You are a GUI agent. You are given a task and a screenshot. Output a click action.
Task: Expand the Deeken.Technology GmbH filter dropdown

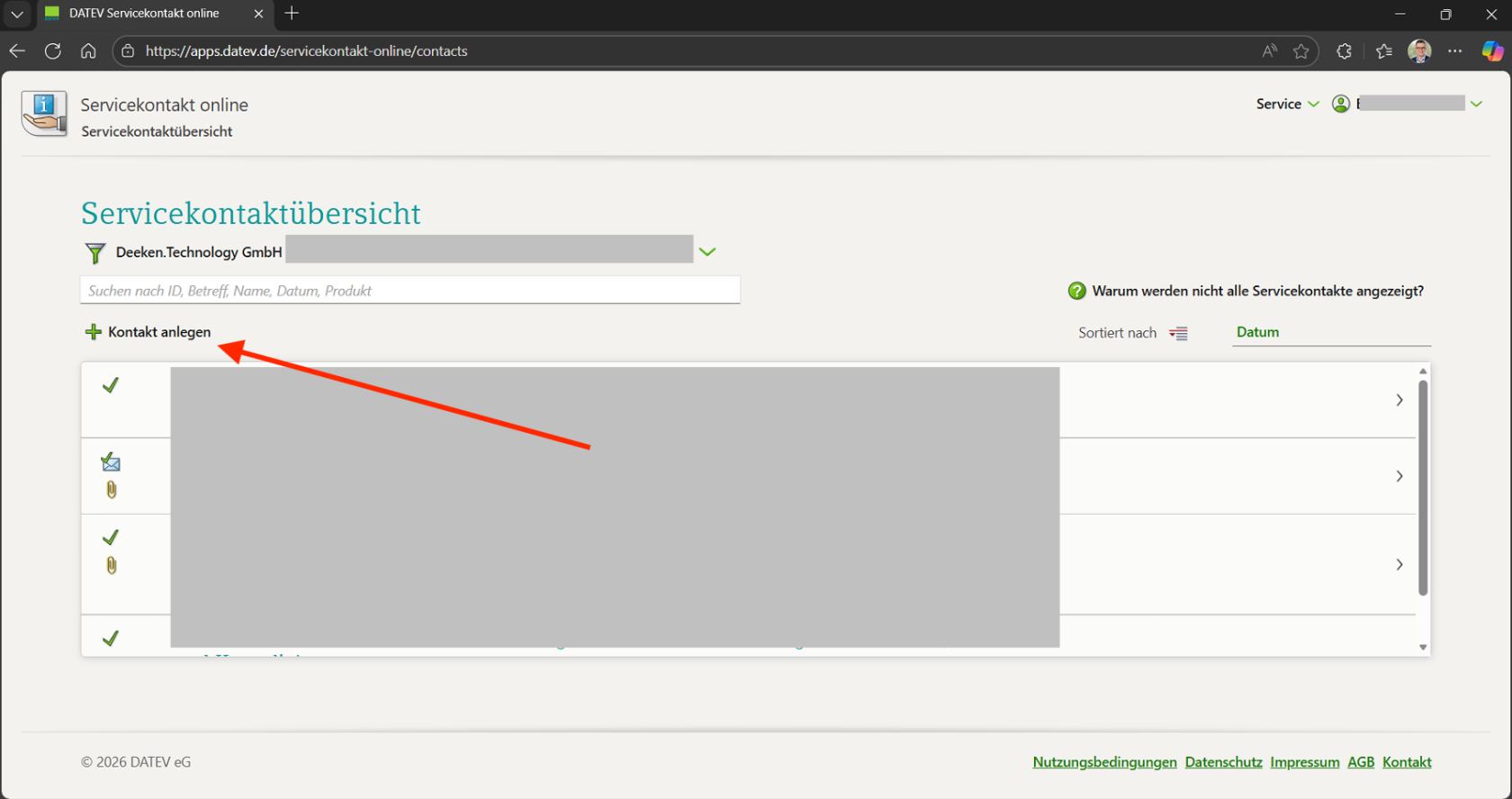point(707,252)
